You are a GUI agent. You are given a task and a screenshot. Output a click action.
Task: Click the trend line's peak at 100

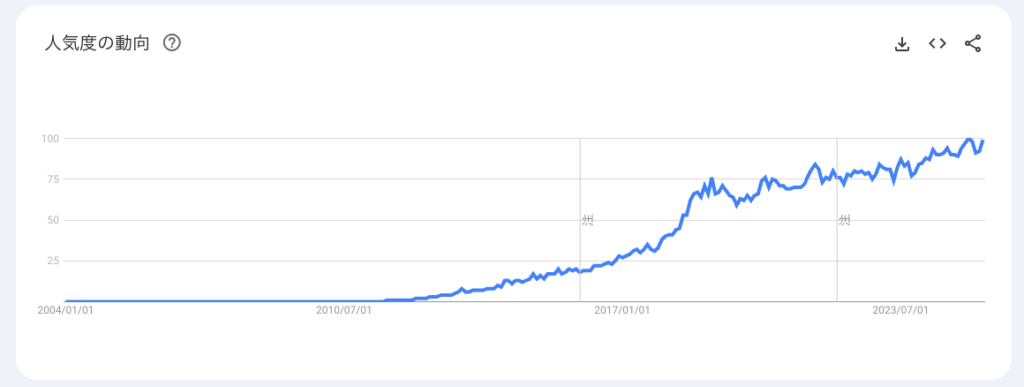tap(968, 139)
